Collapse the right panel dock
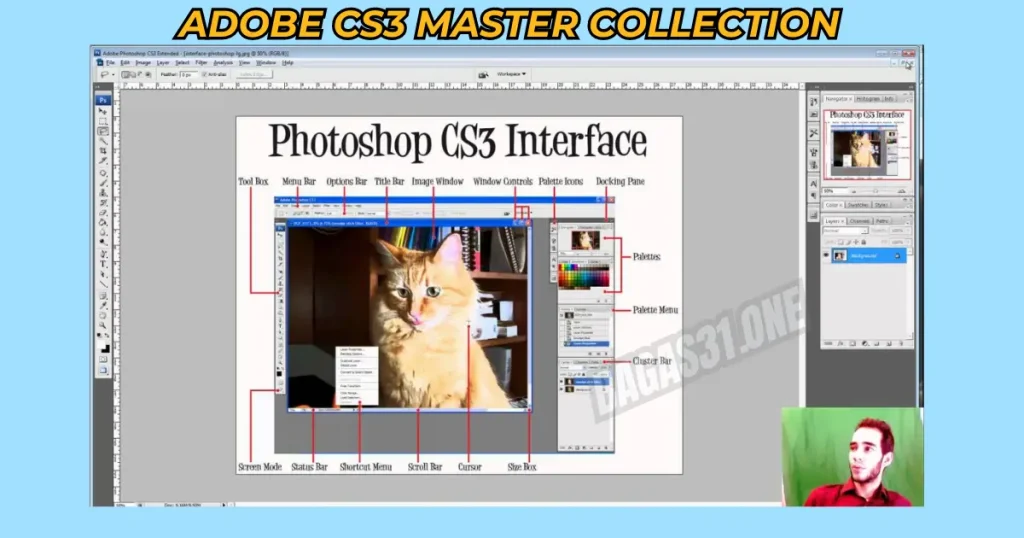The width and height of the screenshot is (1024, 538). click(x=910, y=86)
